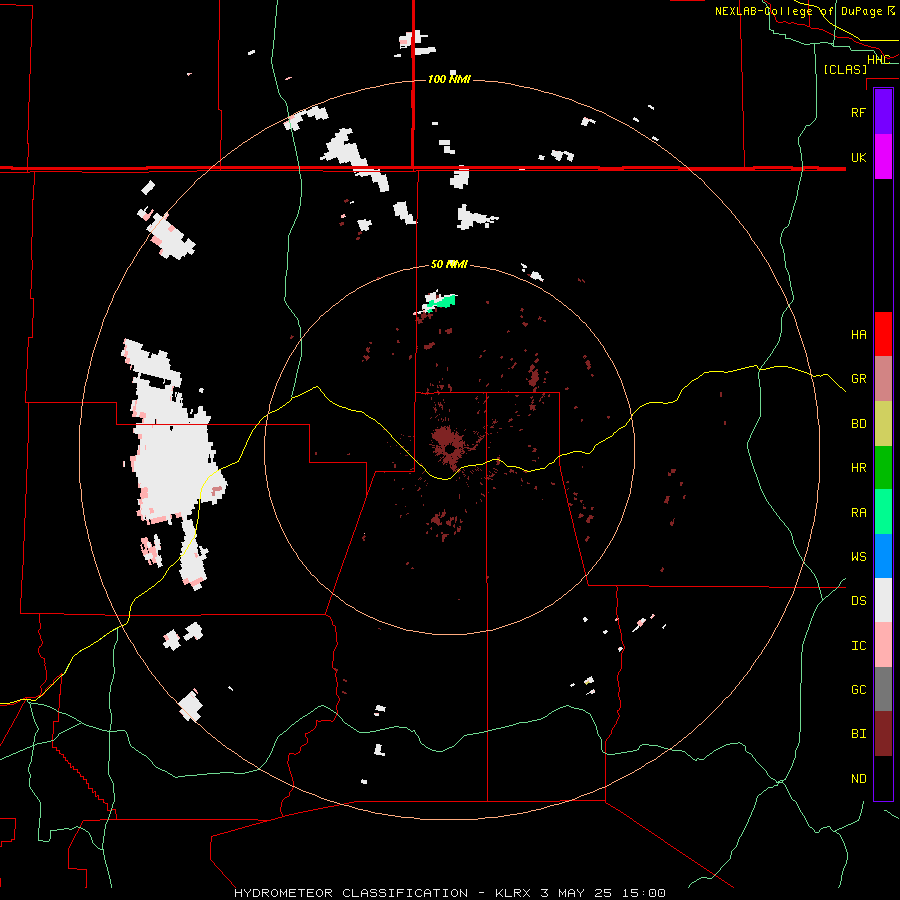The image size is (900, 900).
Task: Click the GC gray legend swatch
Action: click(883, 689)
